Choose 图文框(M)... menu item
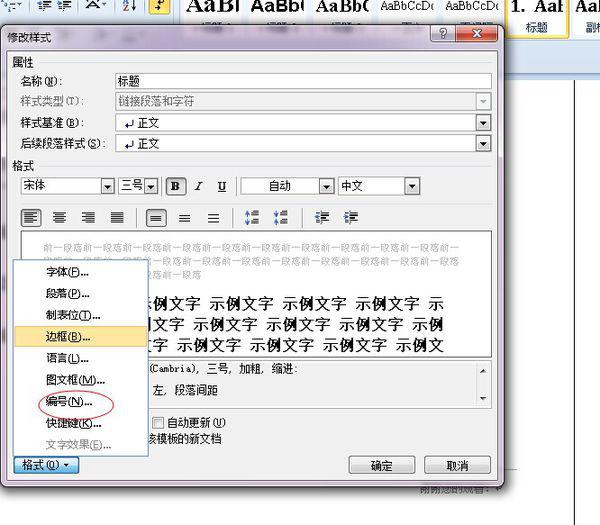Viewport: 600px width, 525px height. point(81,380)
